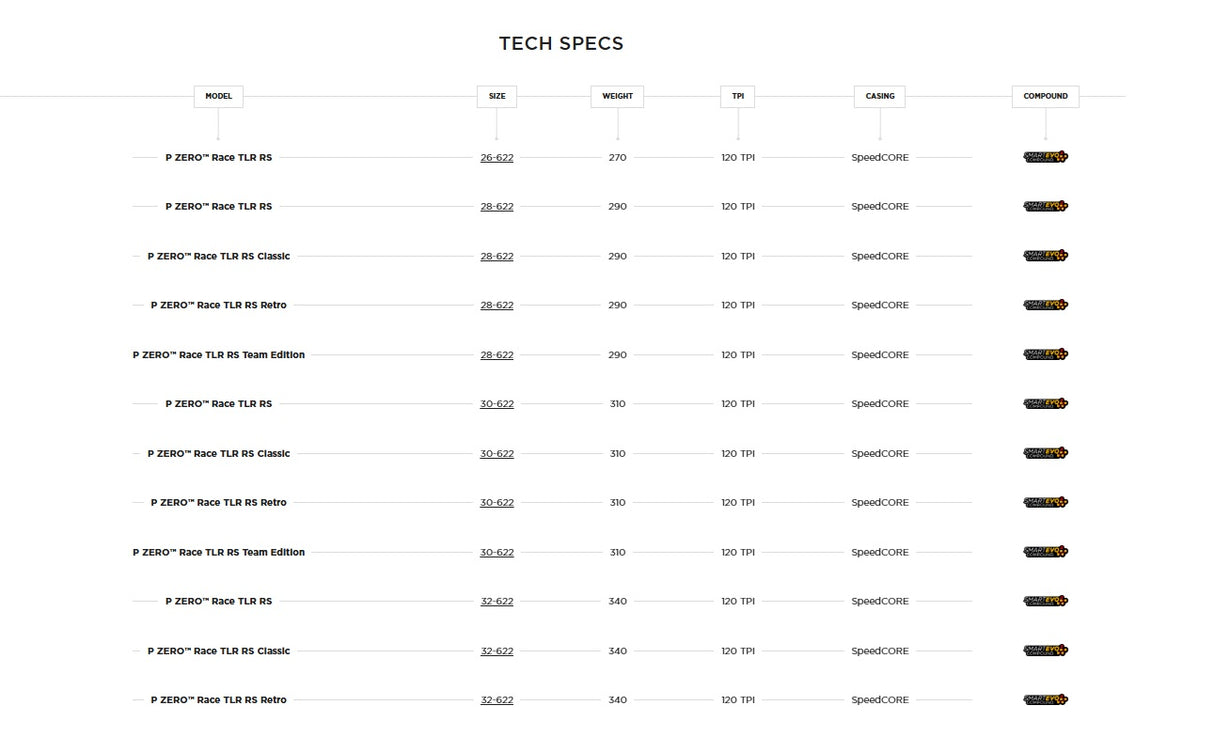Image resolution: width=1214 pixels, height=737 pixels.
Task: Select the P ZERO Race TLR RS Team Edition 28-622 model name
Action: (219, 355)
